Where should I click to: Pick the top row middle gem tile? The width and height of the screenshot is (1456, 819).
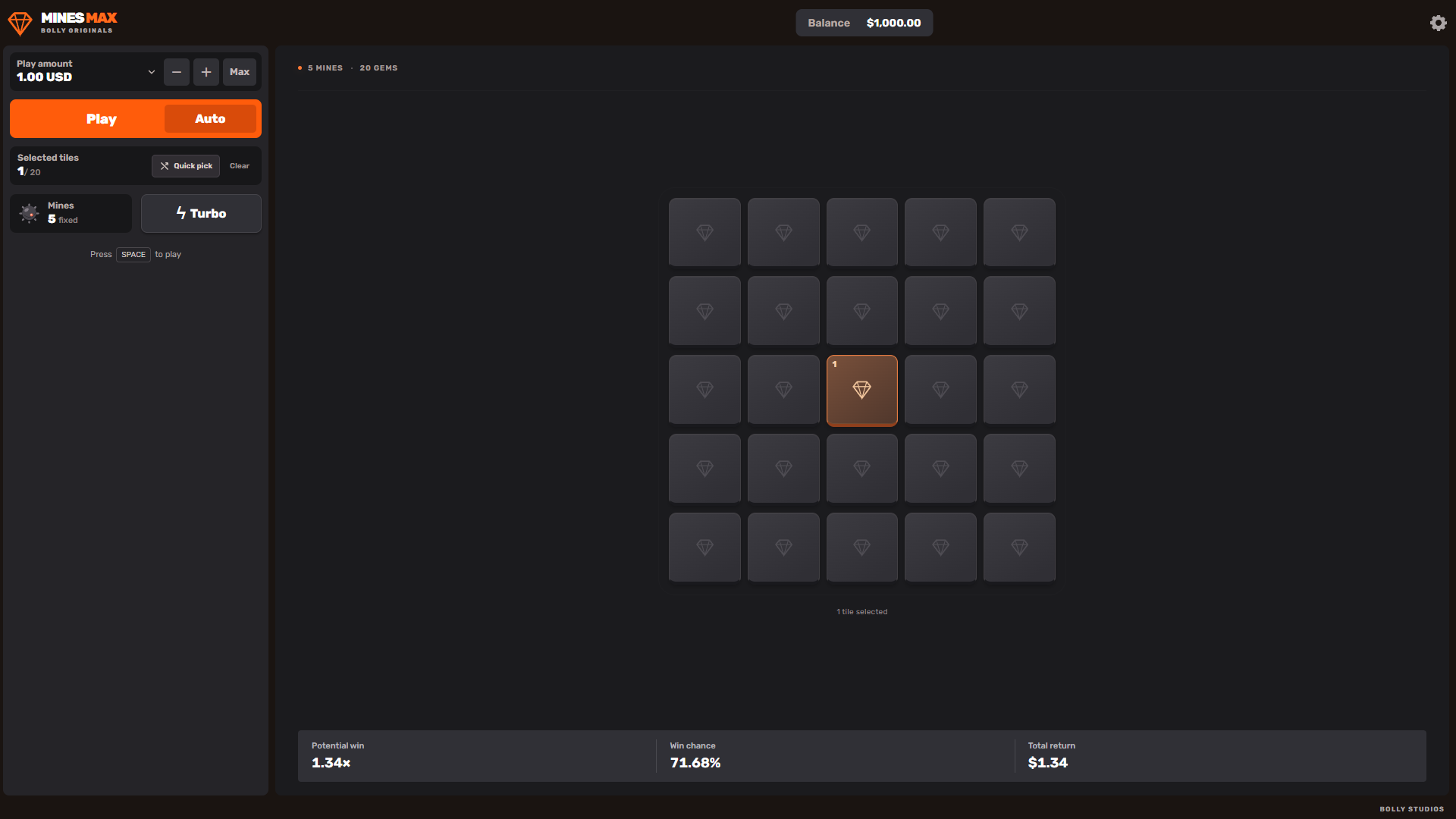862,232
